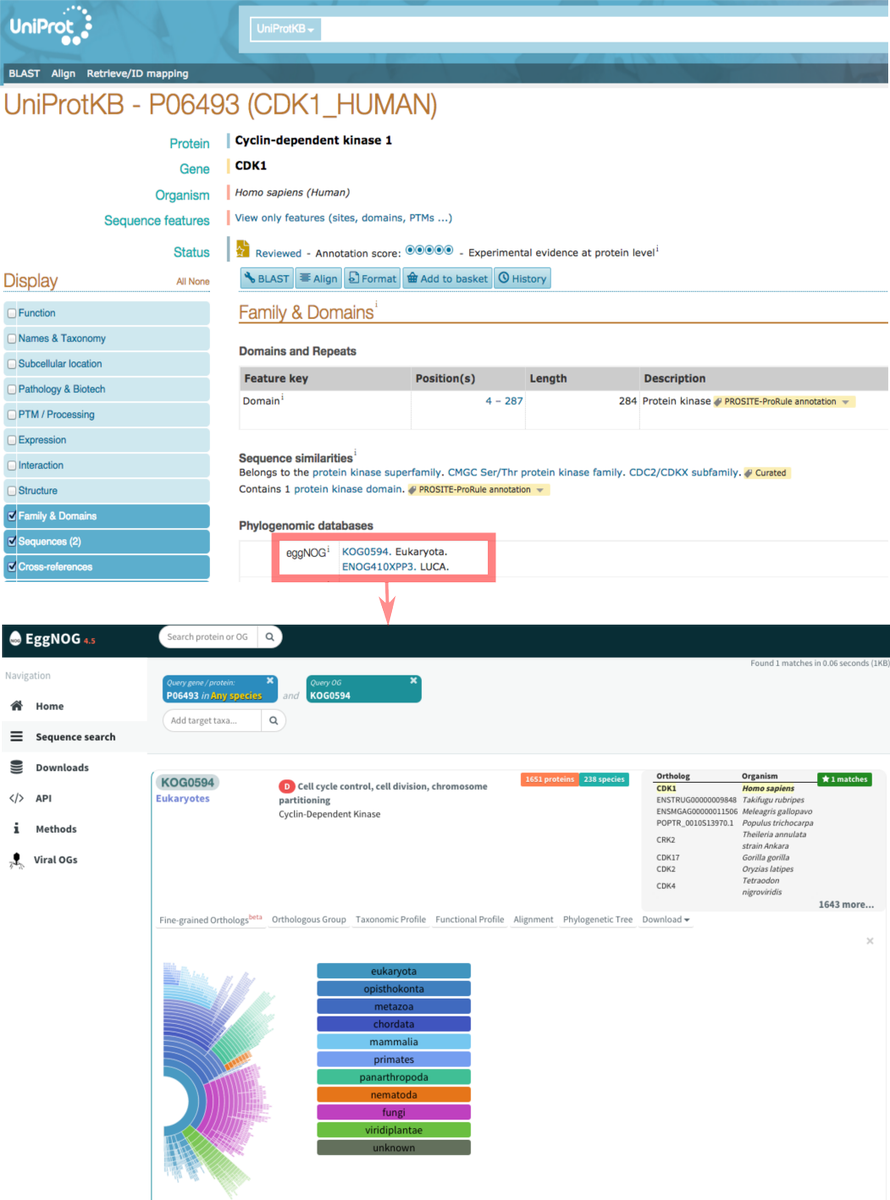Open KOG0594 eggNOG link
The height and width of the screenshot is (1200, 890).
click(364, 551)
